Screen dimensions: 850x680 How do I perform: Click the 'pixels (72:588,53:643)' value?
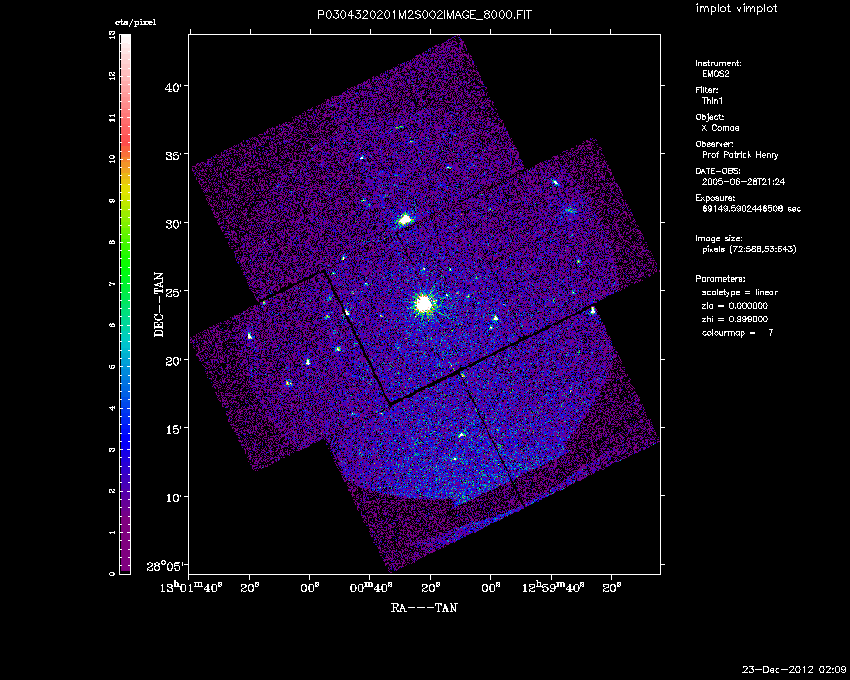pyautogui.click(x=749, y=249)
